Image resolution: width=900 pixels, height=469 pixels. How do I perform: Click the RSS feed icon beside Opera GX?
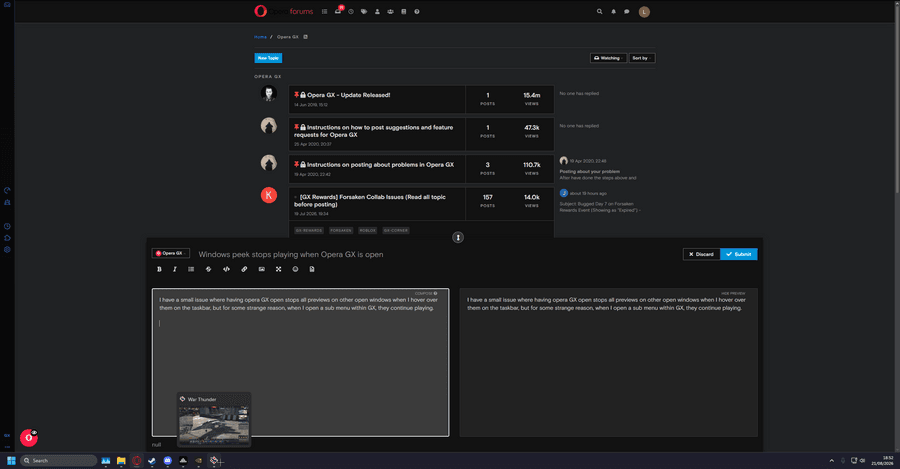point(305,37)
